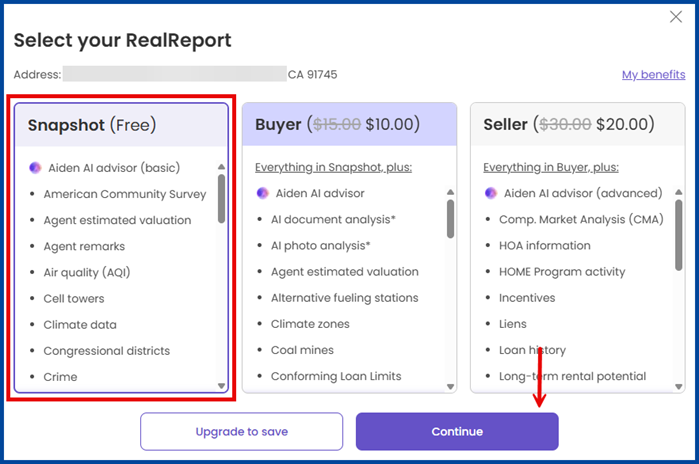
Task: Click the Buyer list scrollbar thumb
Action: (x=450, y=217)
